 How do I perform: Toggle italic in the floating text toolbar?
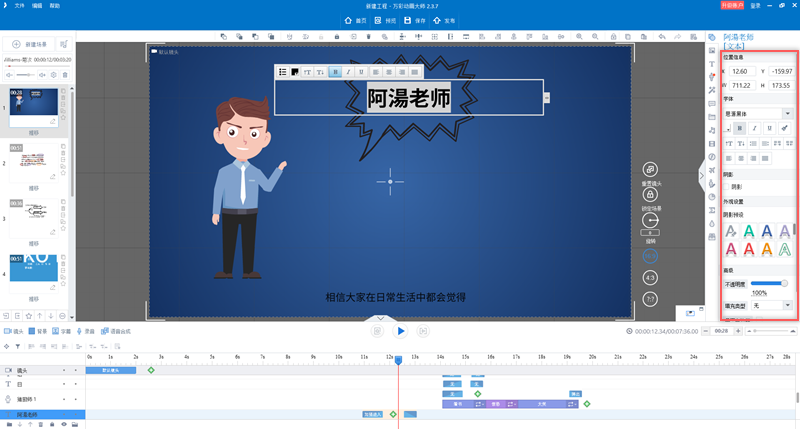tap(348, 72)
